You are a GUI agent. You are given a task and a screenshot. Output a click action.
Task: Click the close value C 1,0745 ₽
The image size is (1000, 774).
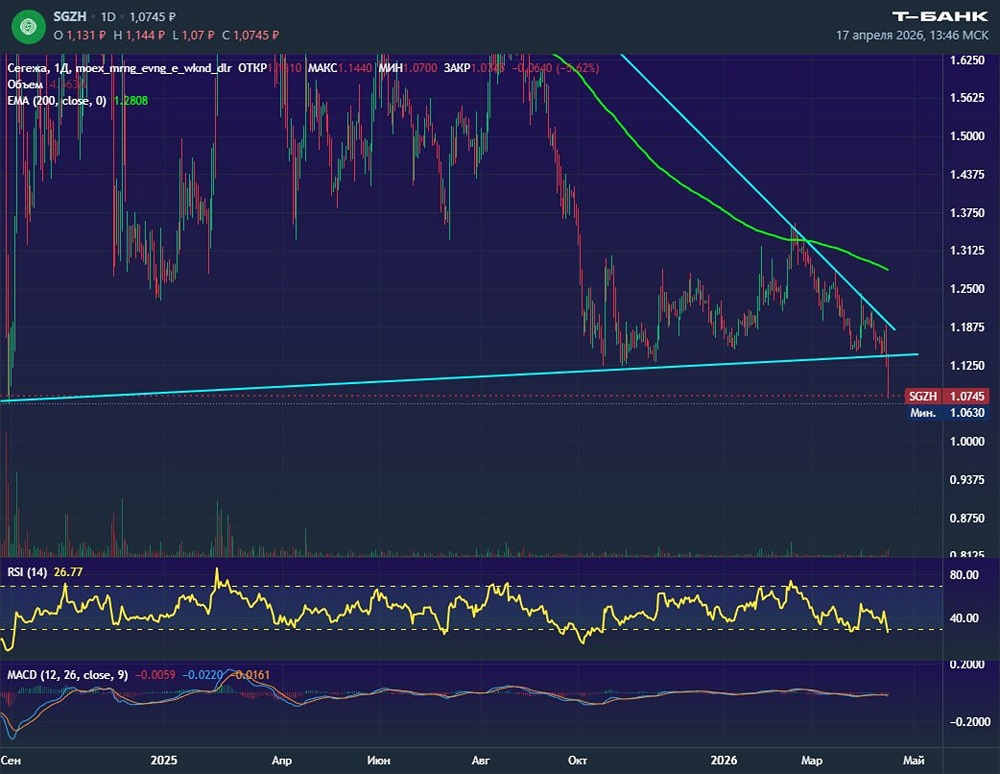click(x=250, y=35)
